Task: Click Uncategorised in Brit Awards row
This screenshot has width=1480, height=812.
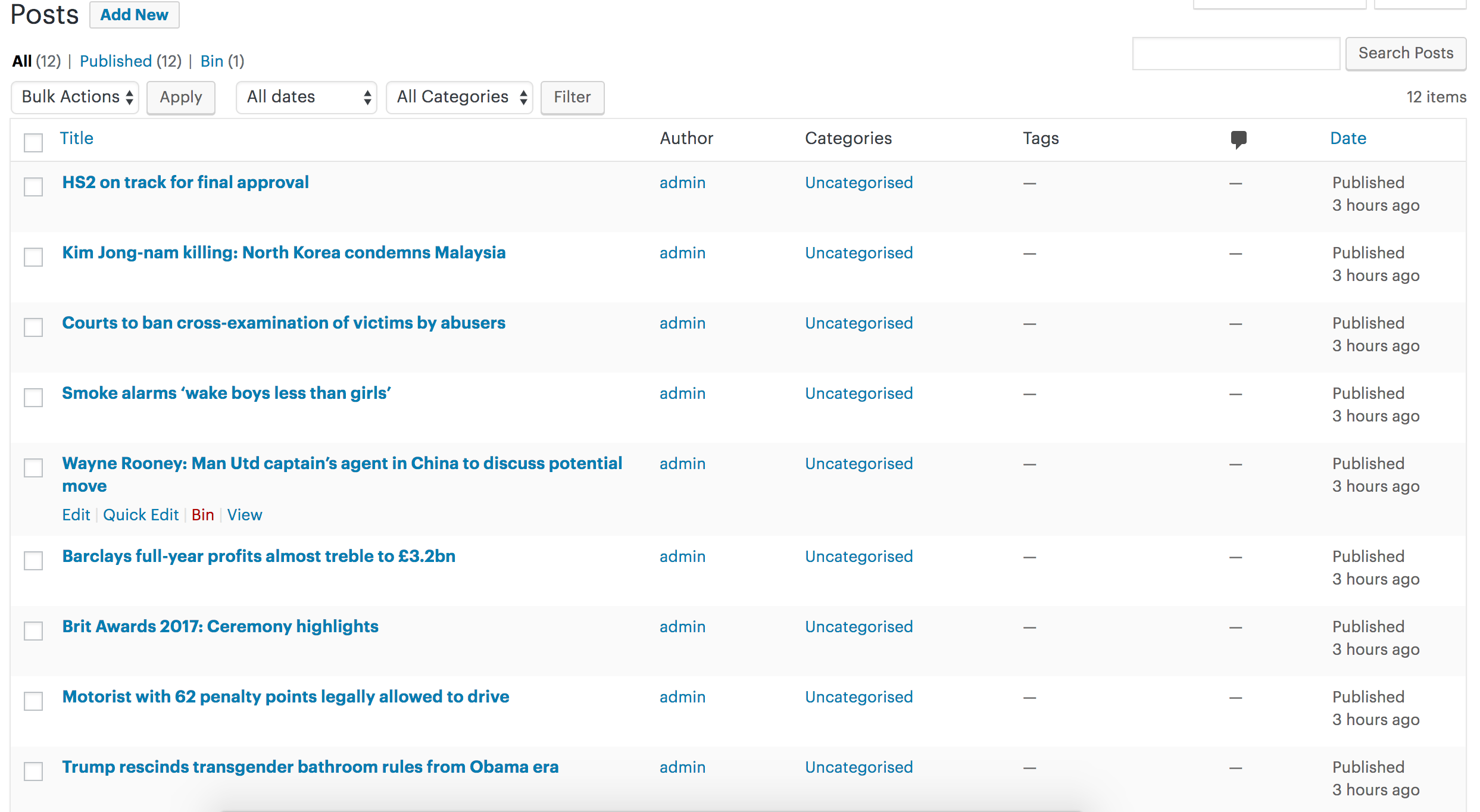Action: click(858, 627)
